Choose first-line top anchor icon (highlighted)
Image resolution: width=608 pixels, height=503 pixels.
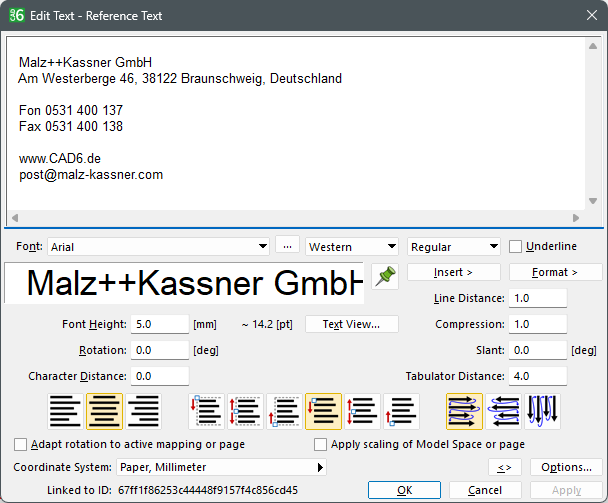[323, 411]
